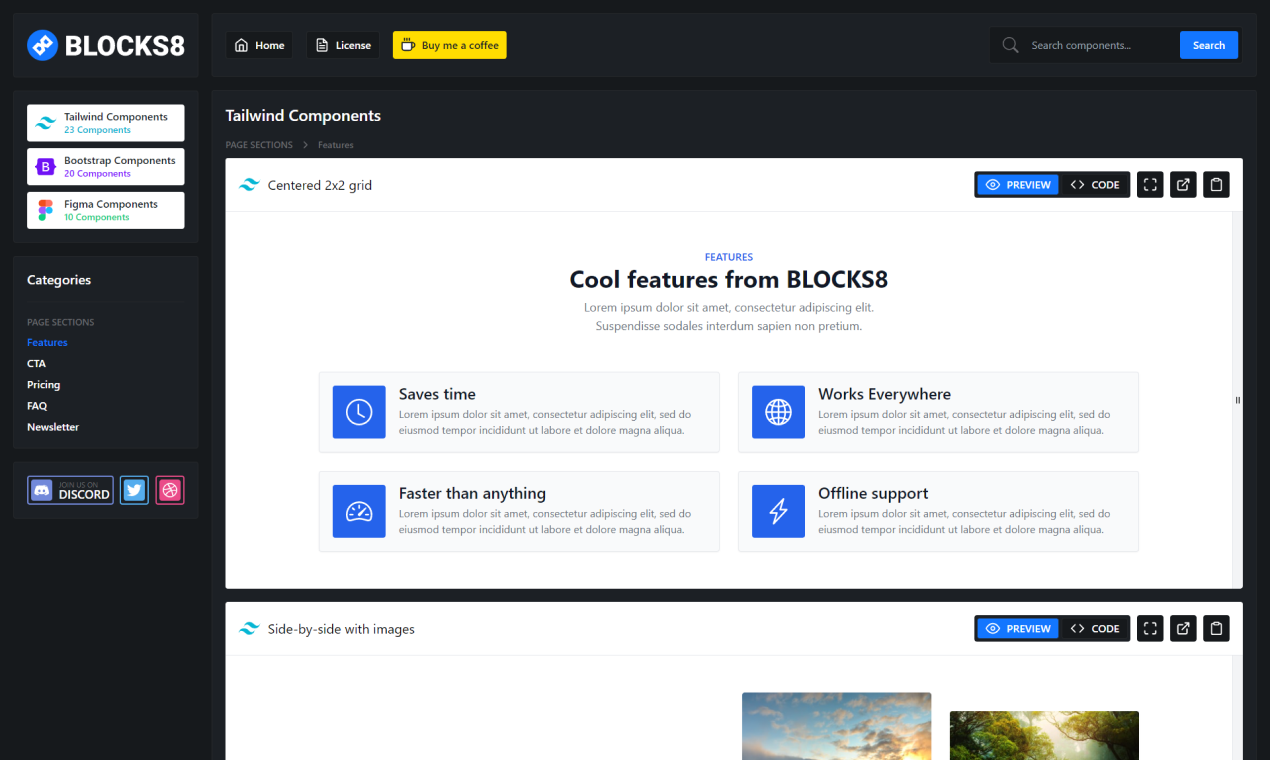Click the Bootstrap B icon in sidebar
The image size is (1270, 760).
pyautogui.click(x=44, y=166)
